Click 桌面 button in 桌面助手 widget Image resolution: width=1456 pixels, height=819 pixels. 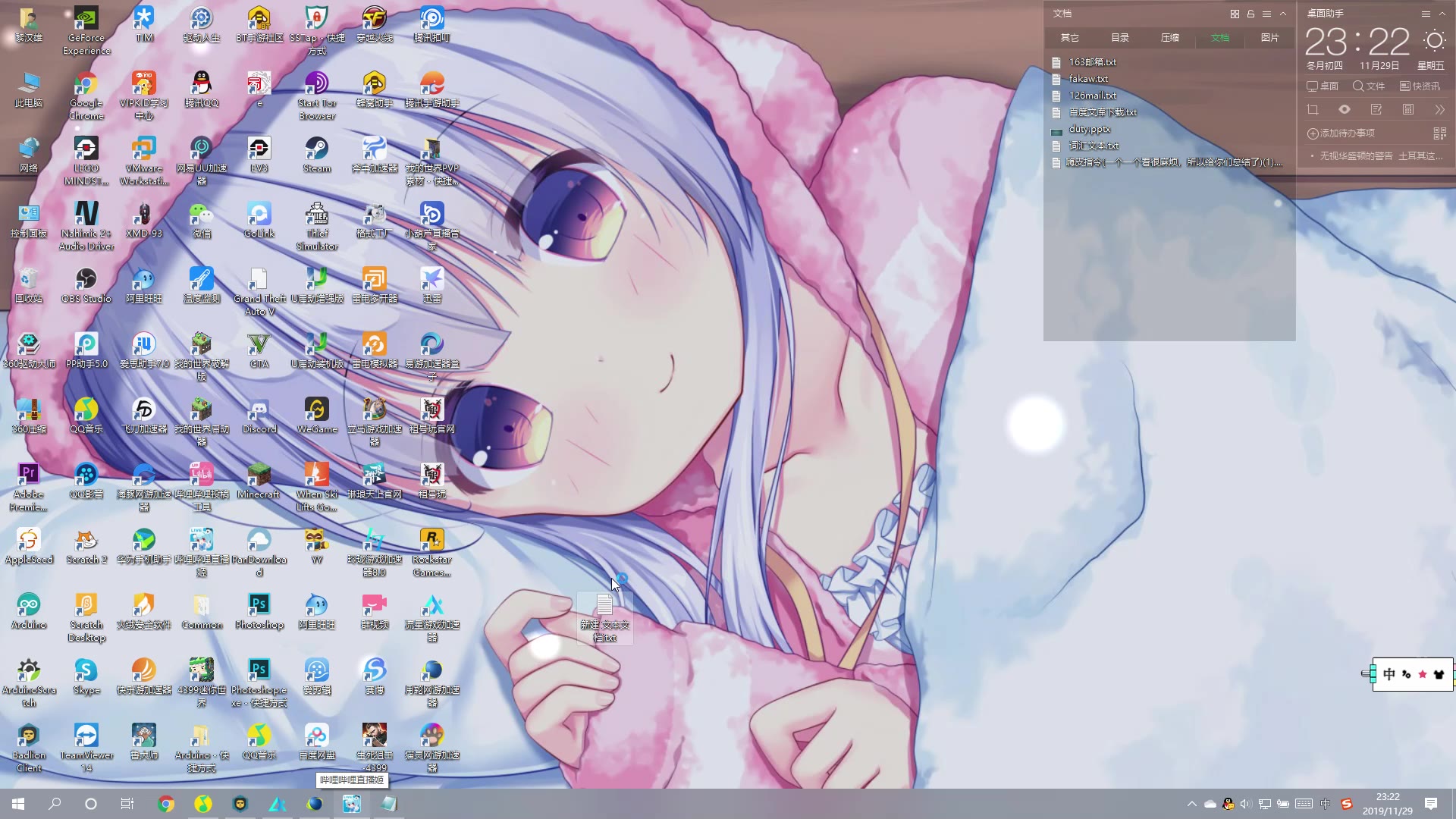tap(1323, 86)
